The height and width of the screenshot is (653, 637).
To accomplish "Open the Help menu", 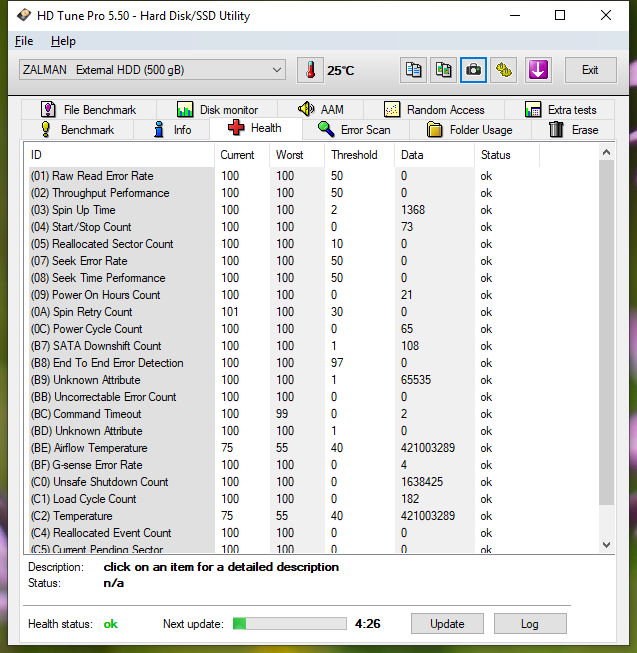I will pos(63,41).
